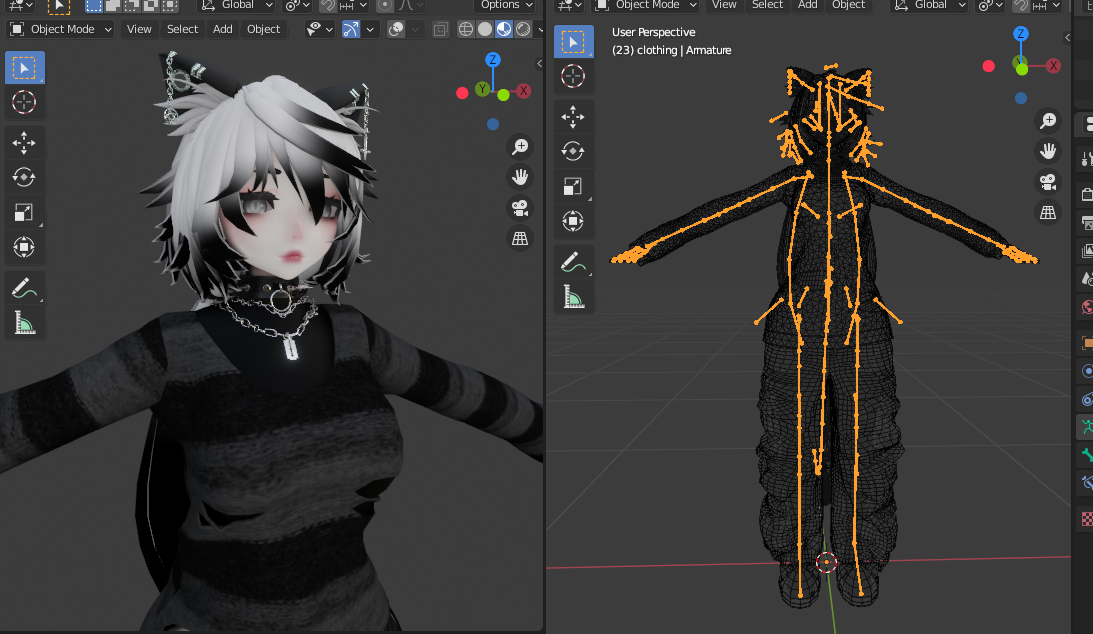Image resolution: width=1093 pixels, height=634 pixels.
Task: Activate the Cursor tool in right viewport
Action: point(573,76)
